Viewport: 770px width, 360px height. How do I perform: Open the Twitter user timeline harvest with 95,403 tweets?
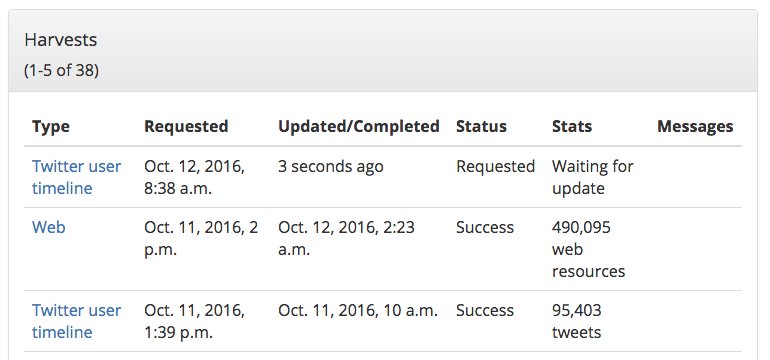pos(77,321)
